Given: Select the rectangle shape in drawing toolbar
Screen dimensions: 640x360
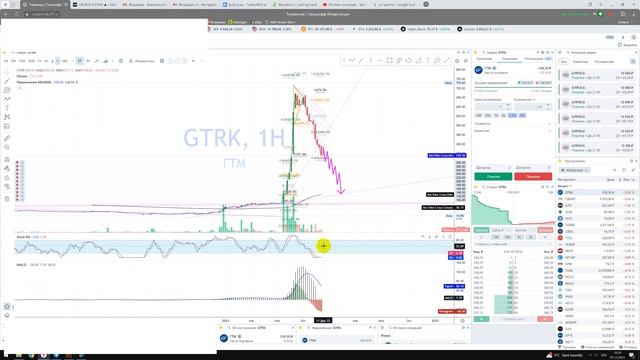Looking at the screenshot, I should tap(389, 60).
